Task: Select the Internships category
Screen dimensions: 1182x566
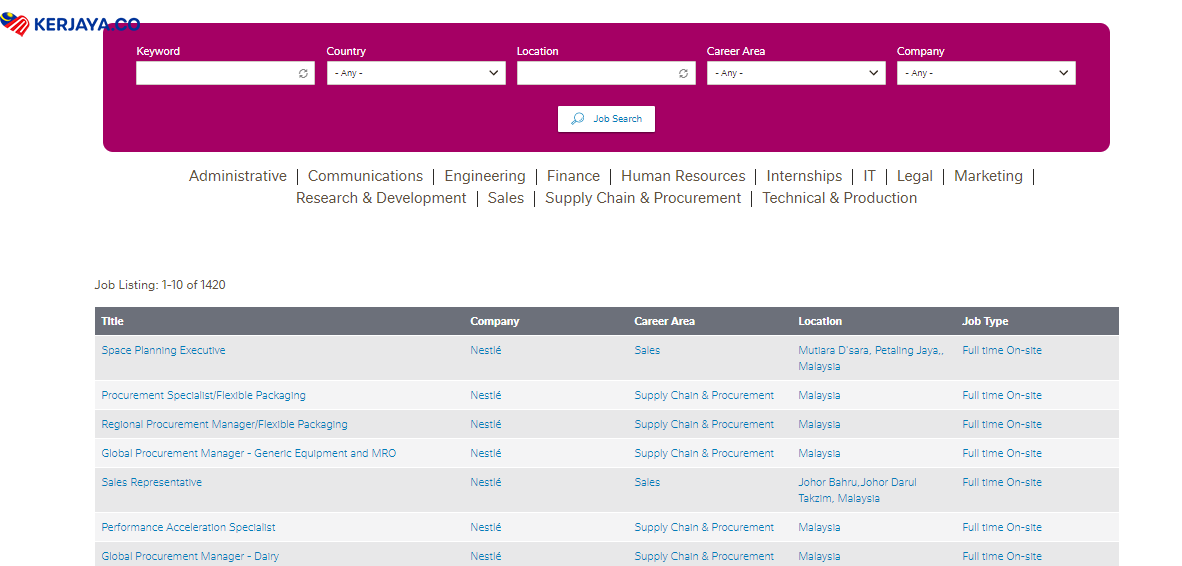Action: [x=804, y=176]
